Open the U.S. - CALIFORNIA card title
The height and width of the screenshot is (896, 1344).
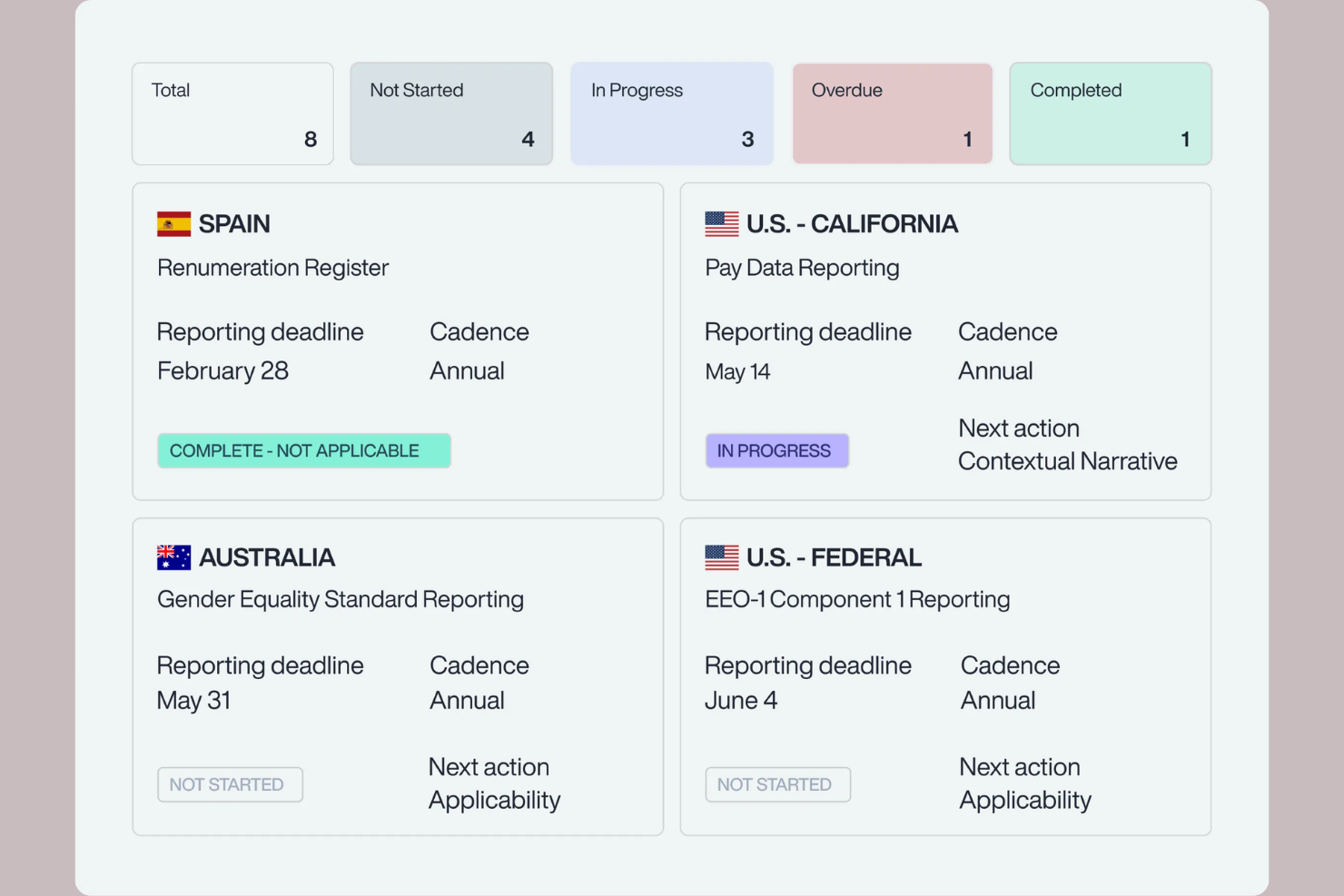852,224
